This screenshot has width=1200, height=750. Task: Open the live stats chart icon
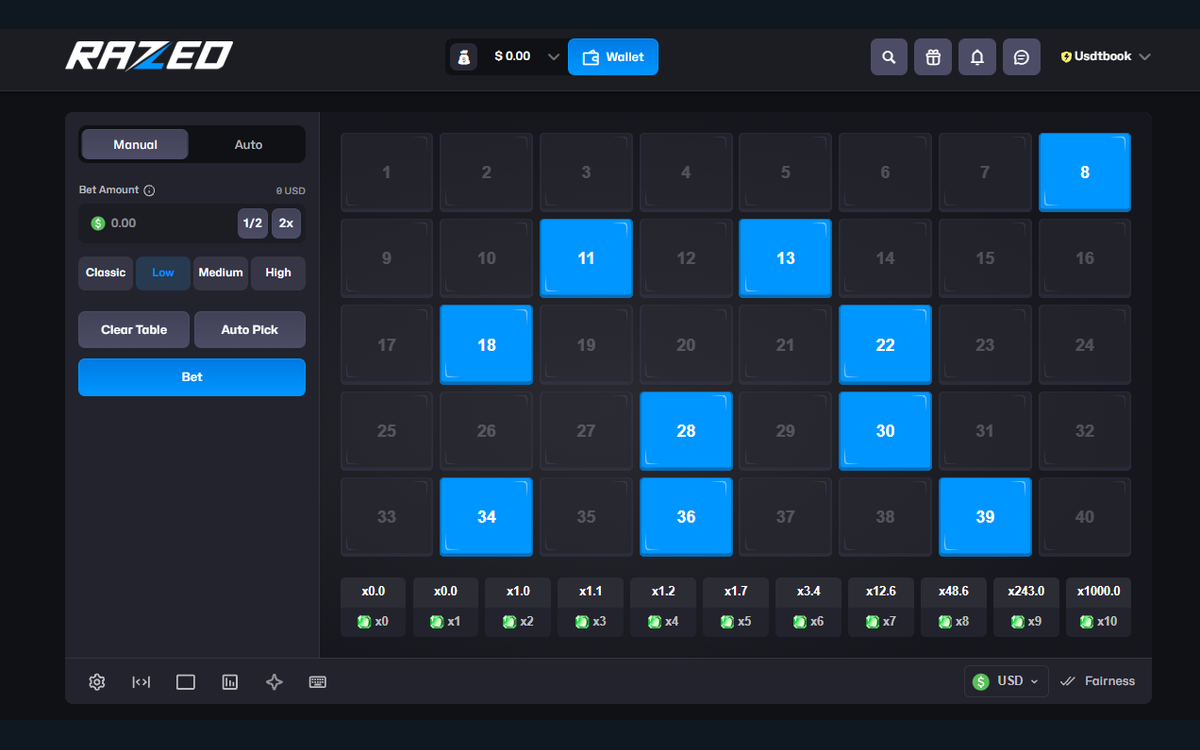[230, 682]
